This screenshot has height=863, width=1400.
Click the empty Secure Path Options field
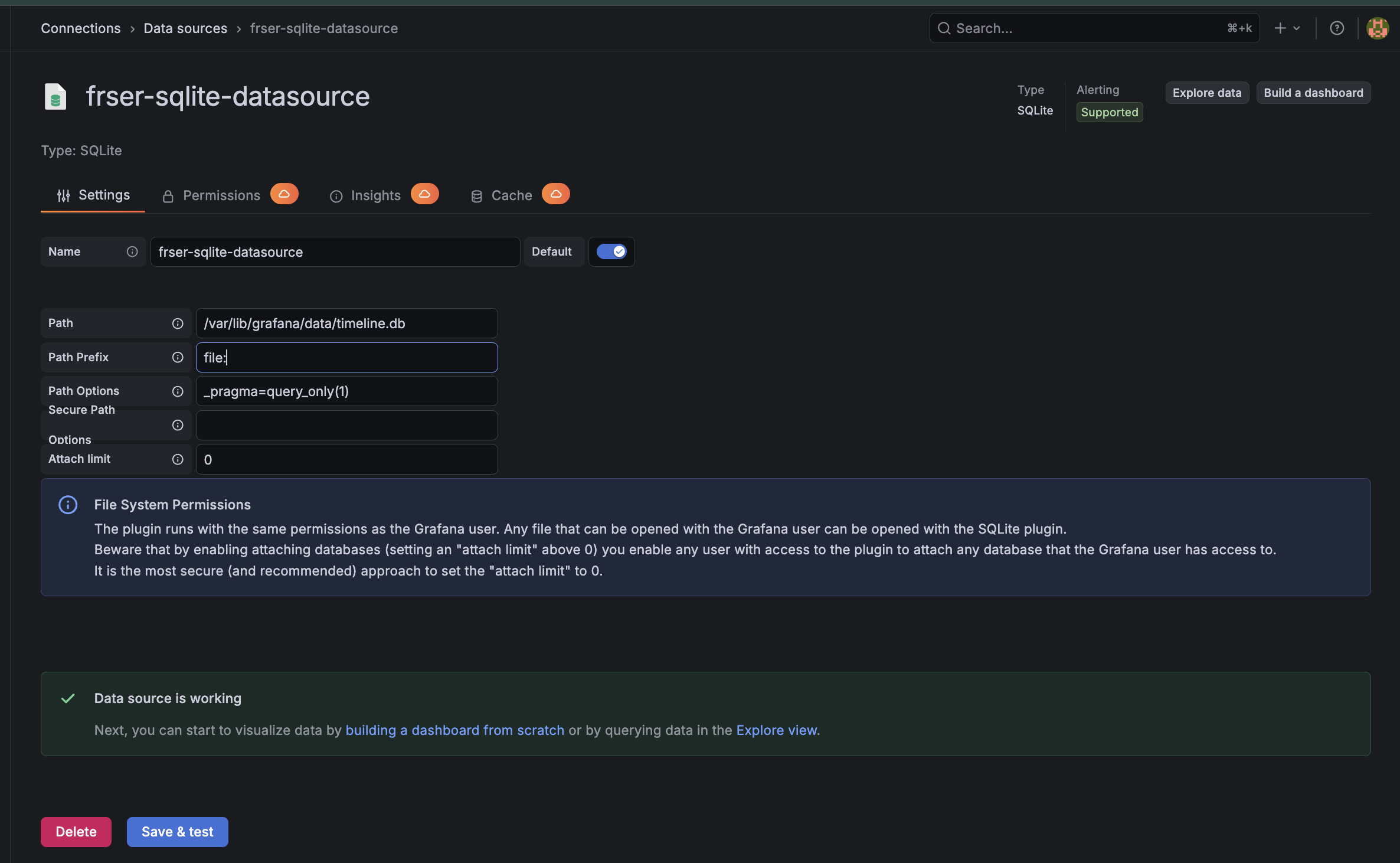(x=347, y=426)
